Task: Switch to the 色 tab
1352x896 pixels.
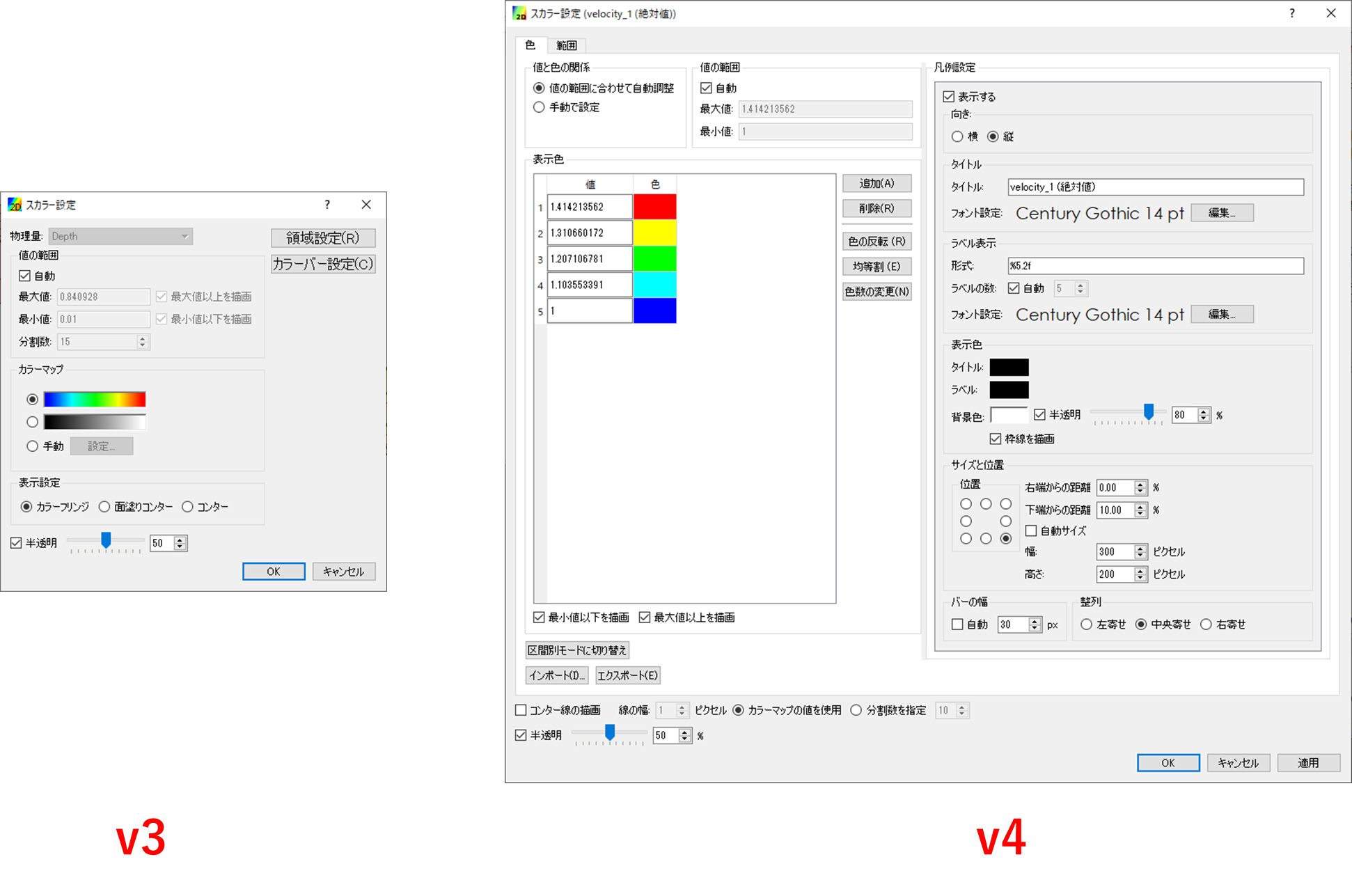Action: tap(530, 45)
